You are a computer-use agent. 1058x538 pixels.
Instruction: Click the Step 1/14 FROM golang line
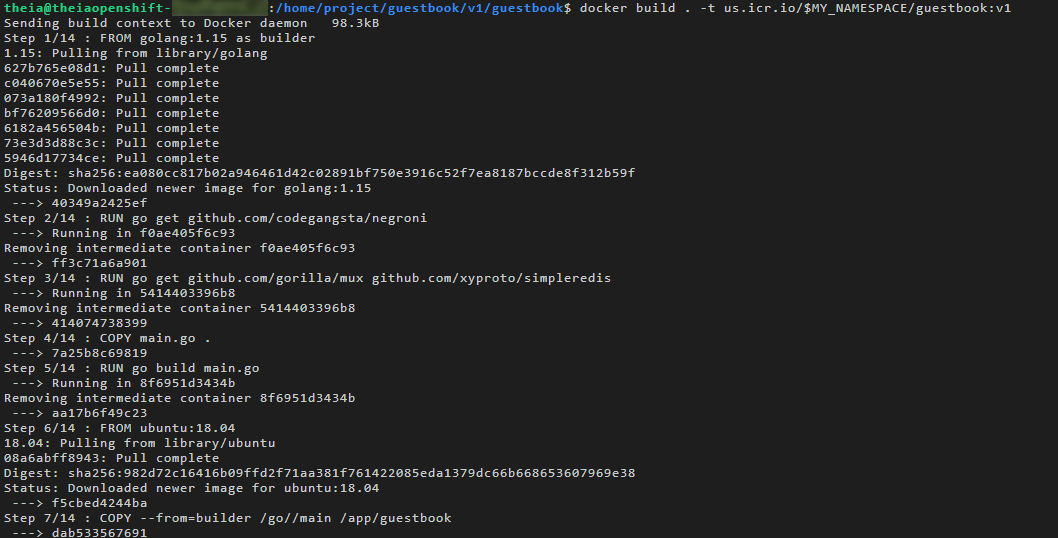pyautogui.click(x=159, y=38)
